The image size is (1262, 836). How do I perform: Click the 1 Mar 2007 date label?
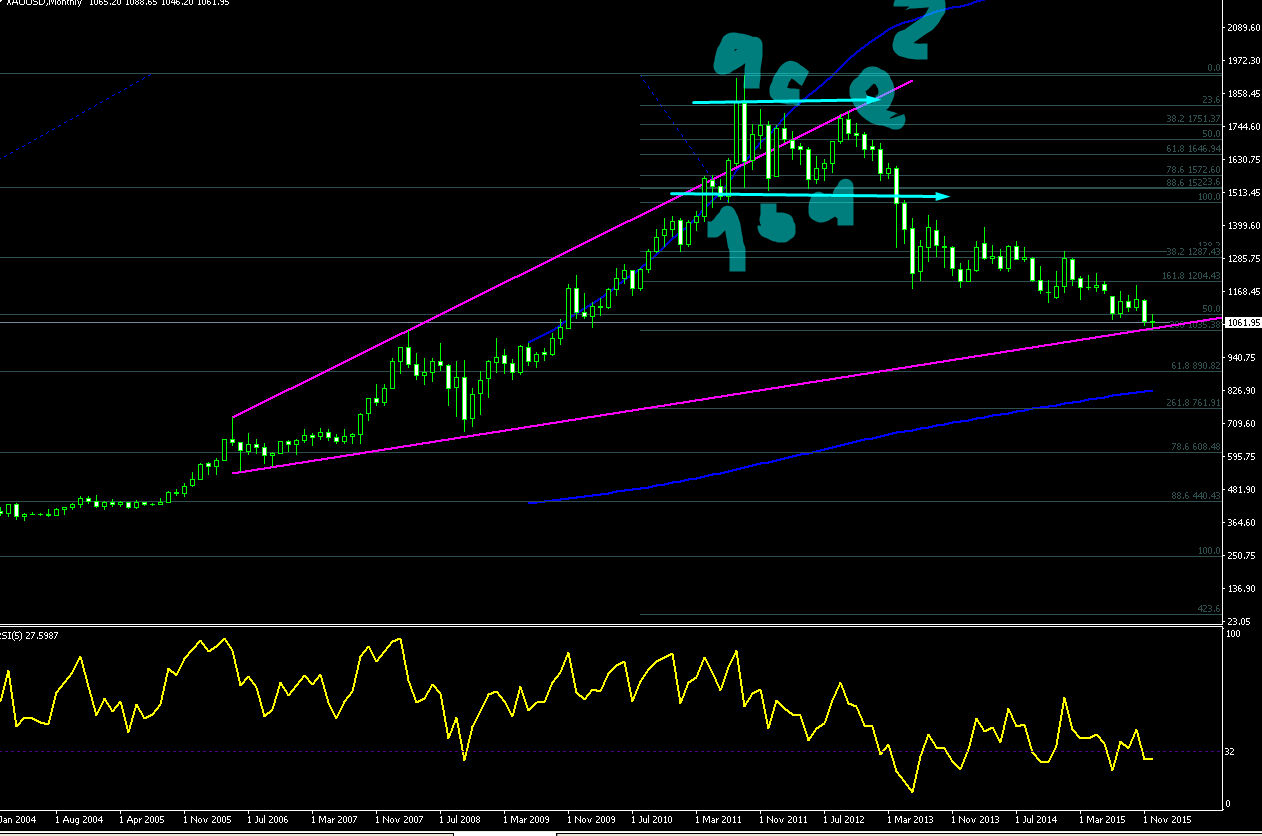click(x=335, y=819)
